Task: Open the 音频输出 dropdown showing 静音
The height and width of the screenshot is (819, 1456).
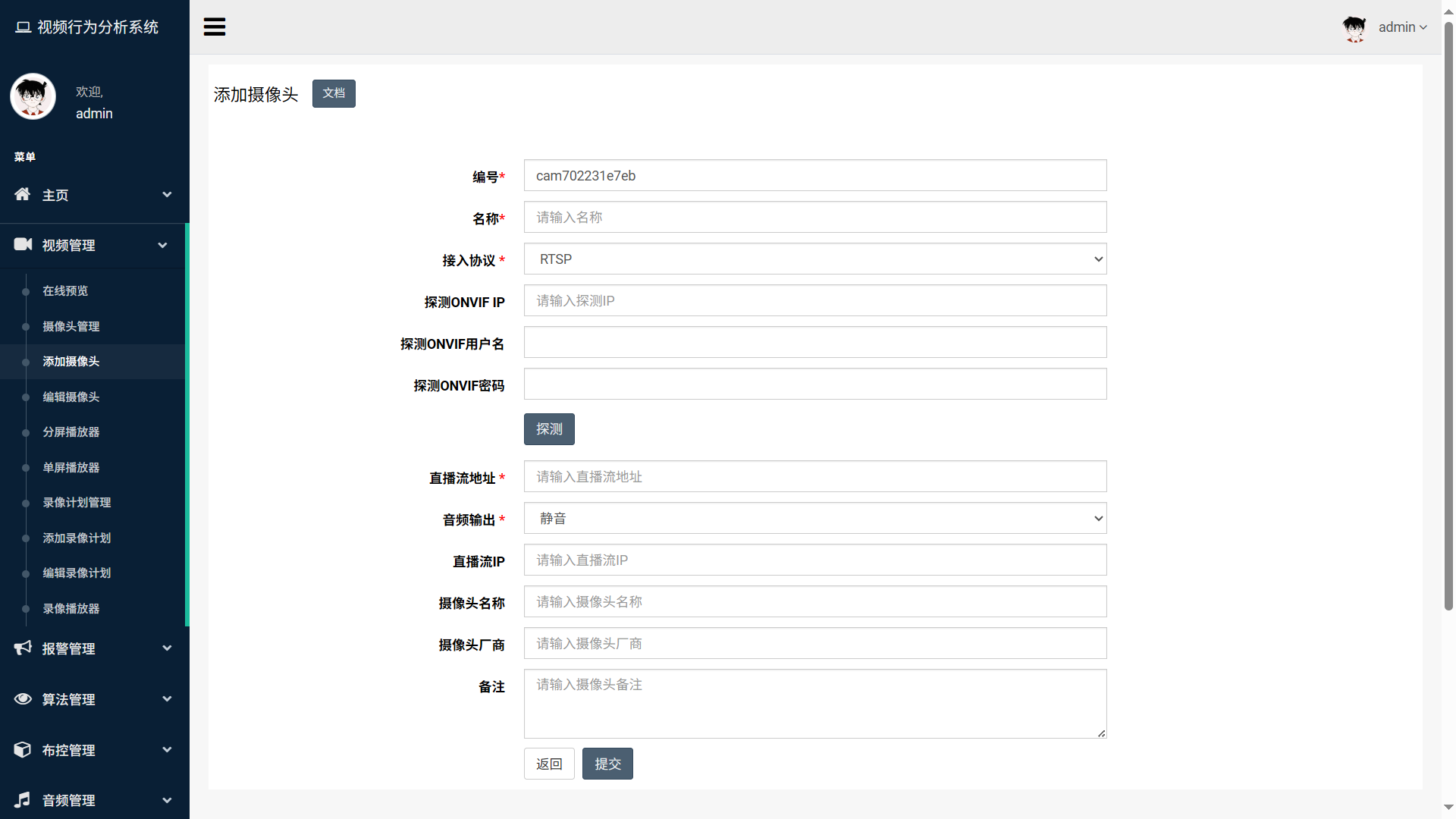Action: (815, 519)
